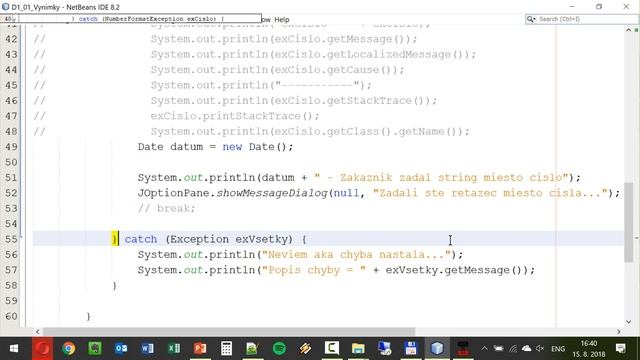Click the horizontal scrollbar thumb in editor
The width and height of the screenshot is (640, 360).
coord(229,331)
